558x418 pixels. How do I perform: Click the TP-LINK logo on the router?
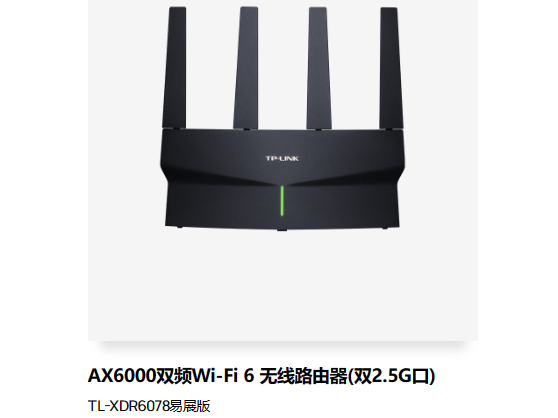coord(282,158)
